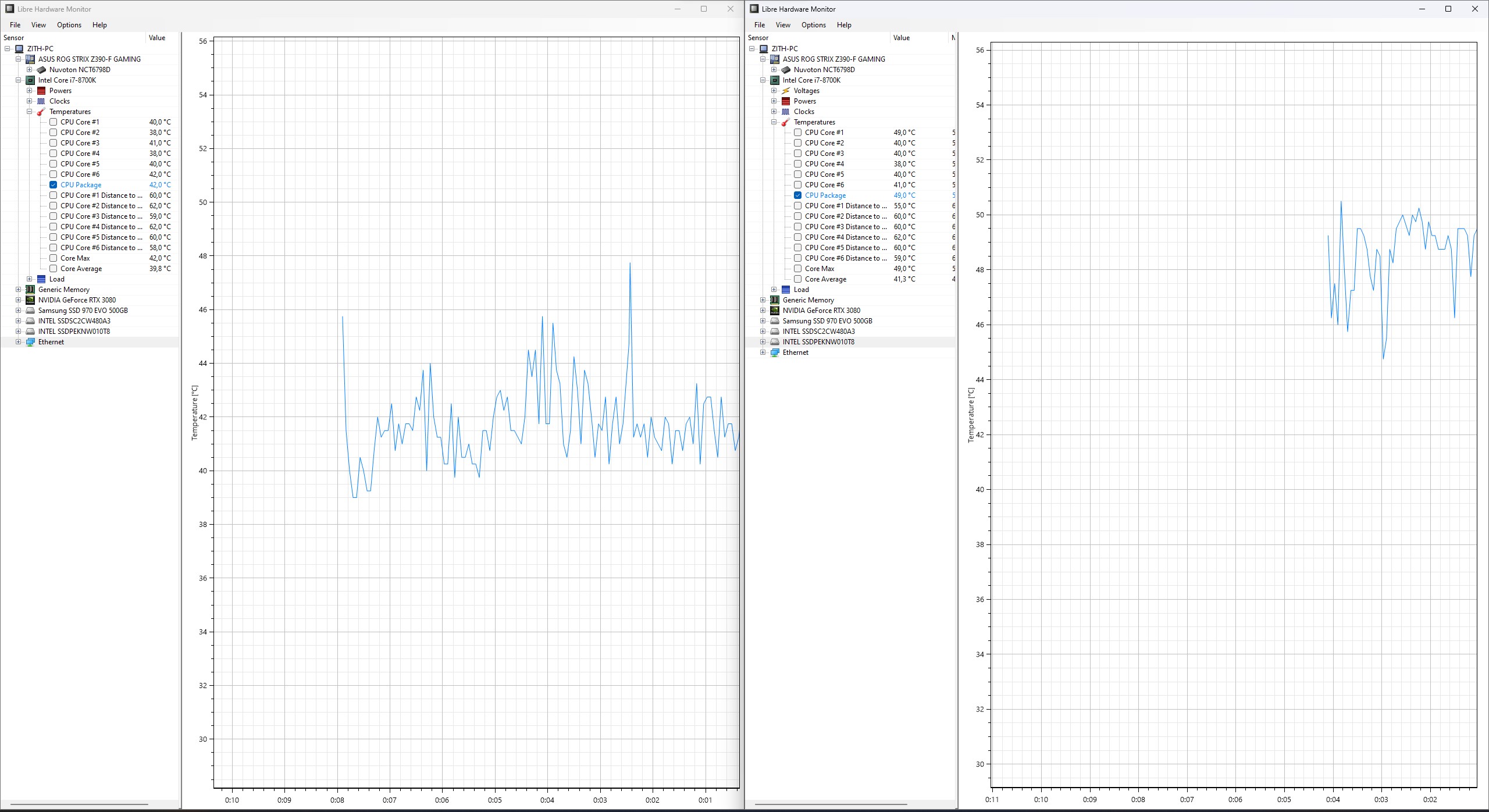The width and height of the screenshot is (1489, 812).
Task: Uncheck the CPU Package sensor checkbox
Action: (53, 184)
